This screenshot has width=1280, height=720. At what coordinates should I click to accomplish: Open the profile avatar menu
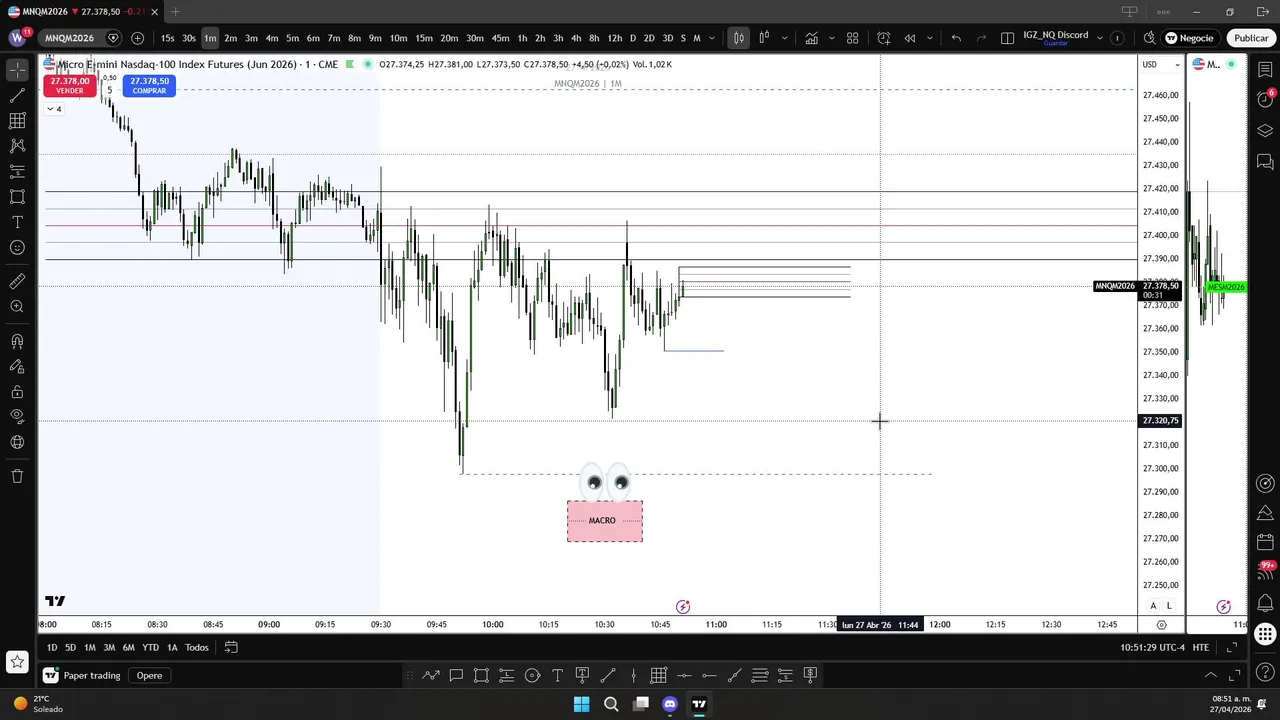pyautogui.click(x=18, y=37)
